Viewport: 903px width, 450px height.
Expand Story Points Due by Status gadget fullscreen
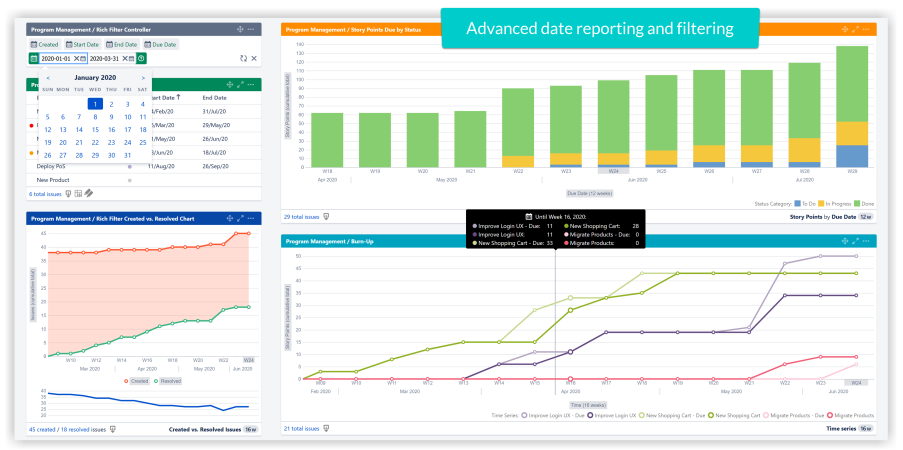pyautogui.click(x=857, y=30)
